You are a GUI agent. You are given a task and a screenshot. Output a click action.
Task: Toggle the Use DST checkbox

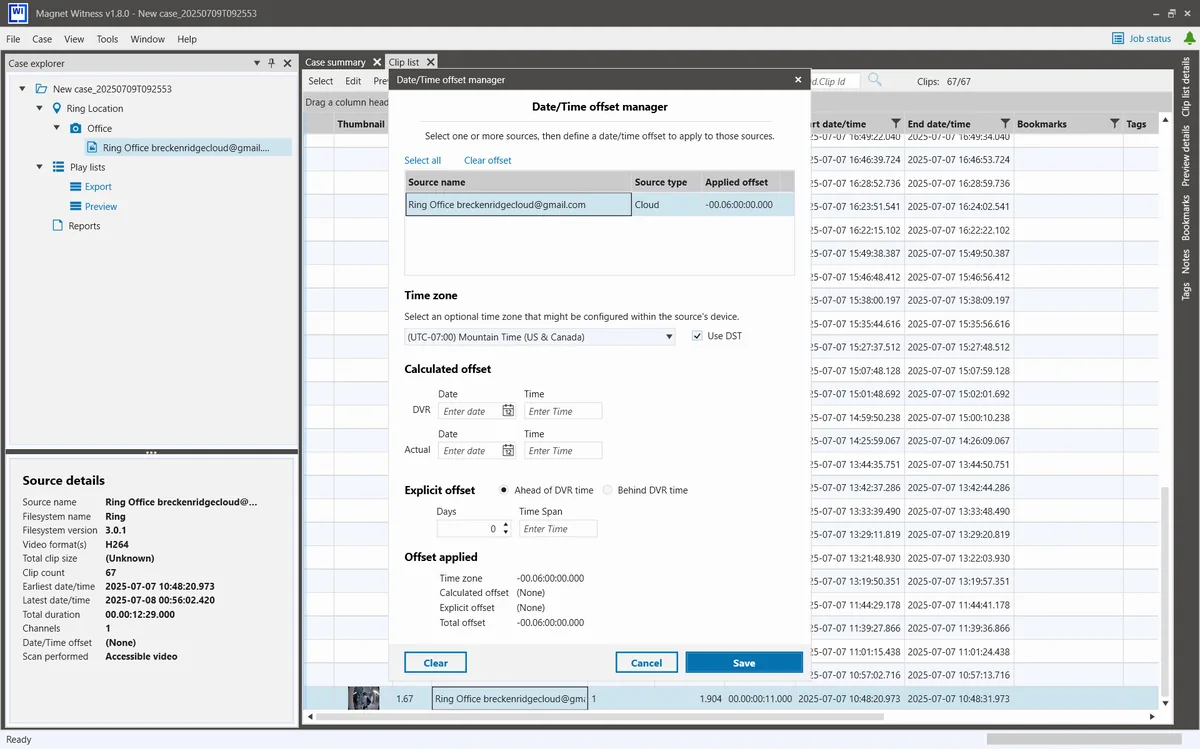point(697,336)
